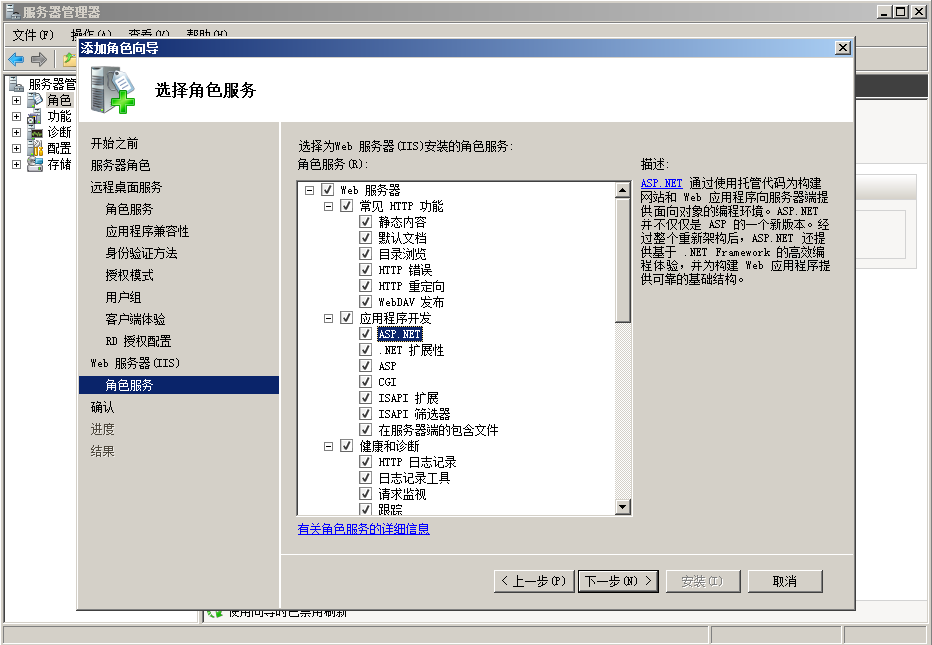932x645 pixels.
Task: Close the 添加角色向导 dialog
Action: click(842, 48)
